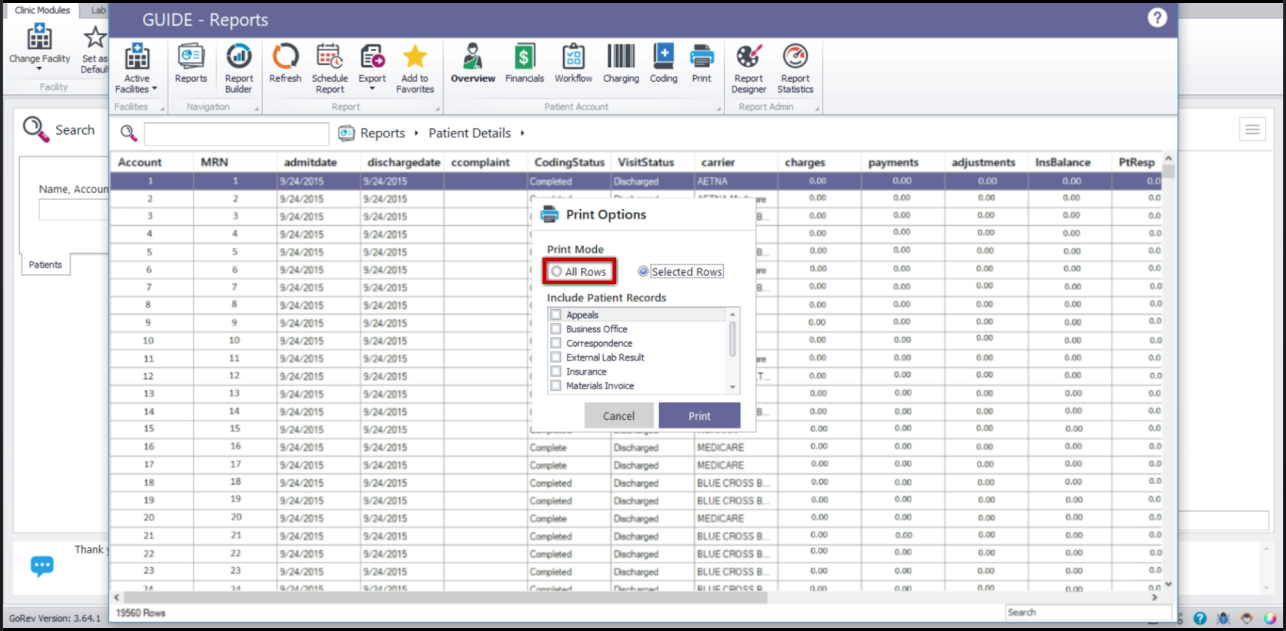
Task: Click the Print ribbon icon
Action: [702, 63]
